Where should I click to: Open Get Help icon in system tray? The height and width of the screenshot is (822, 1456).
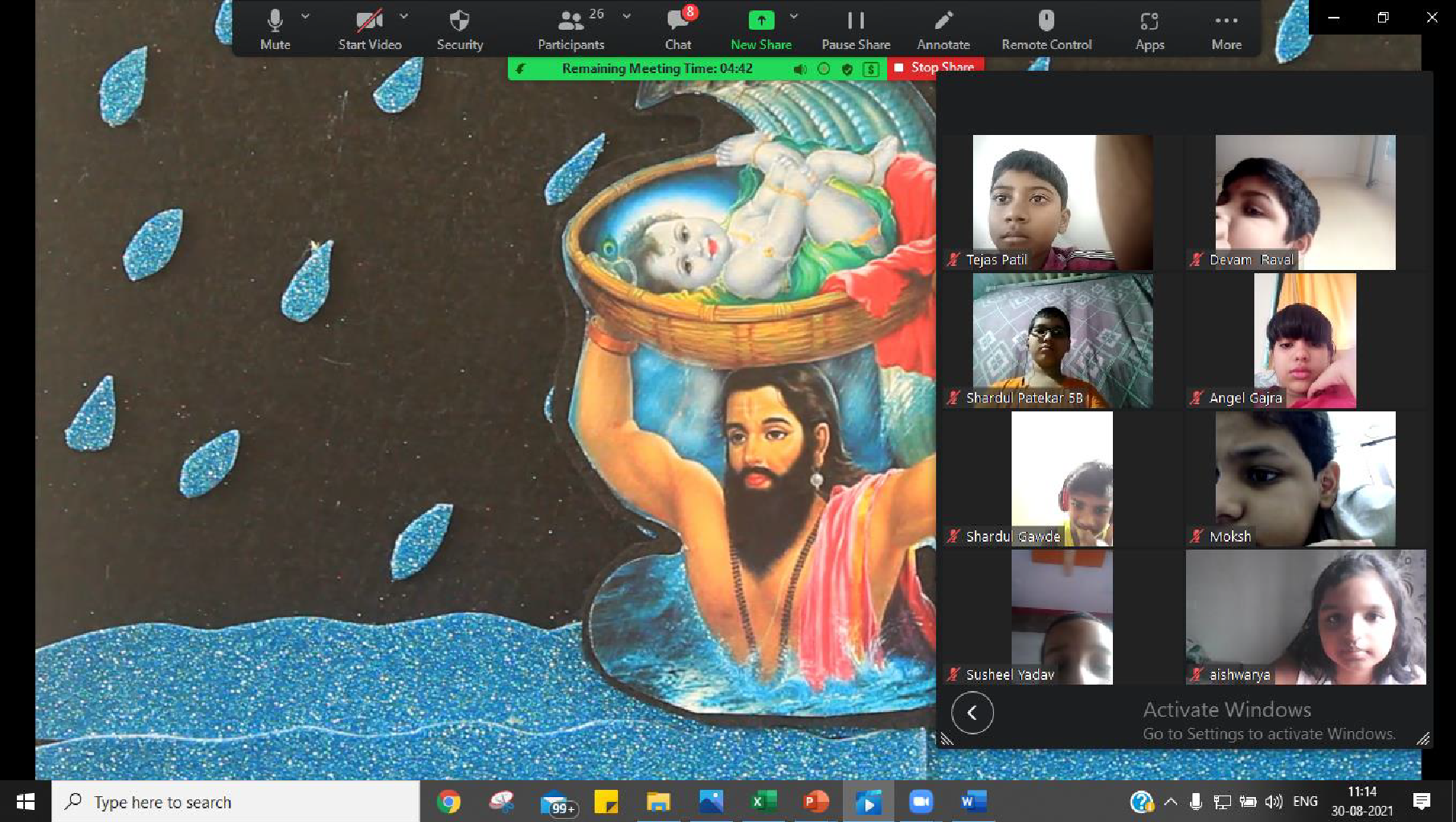[1141, 801]
